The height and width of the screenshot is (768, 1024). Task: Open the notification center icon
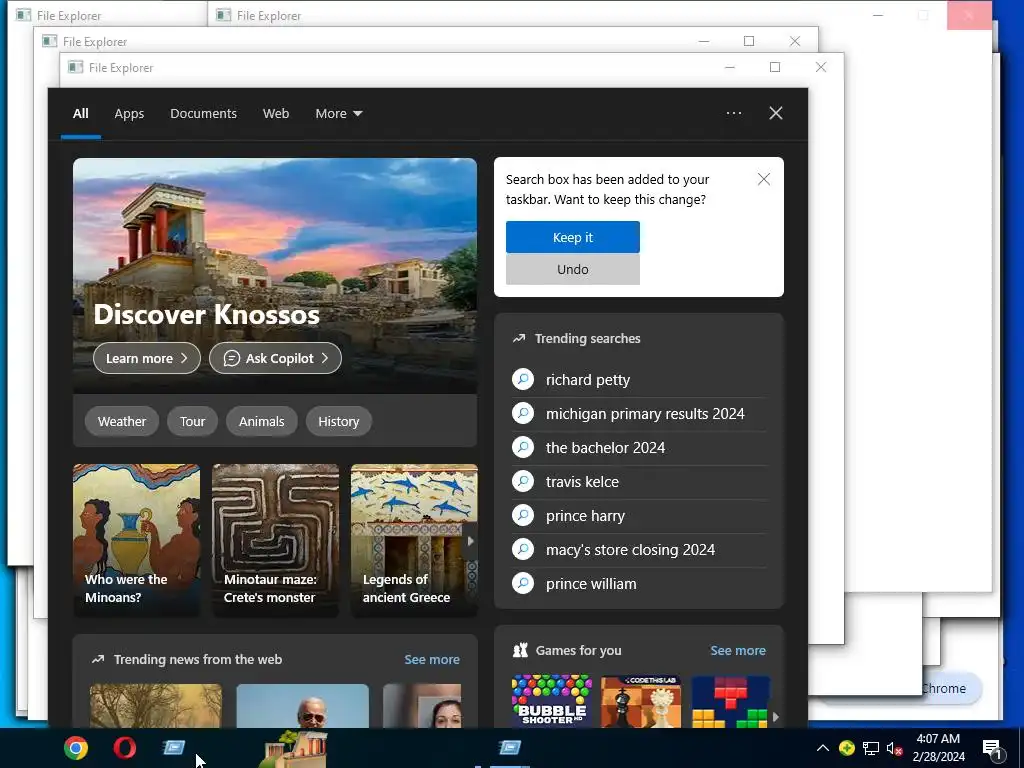pyautogui.click(x=992, y=749)
